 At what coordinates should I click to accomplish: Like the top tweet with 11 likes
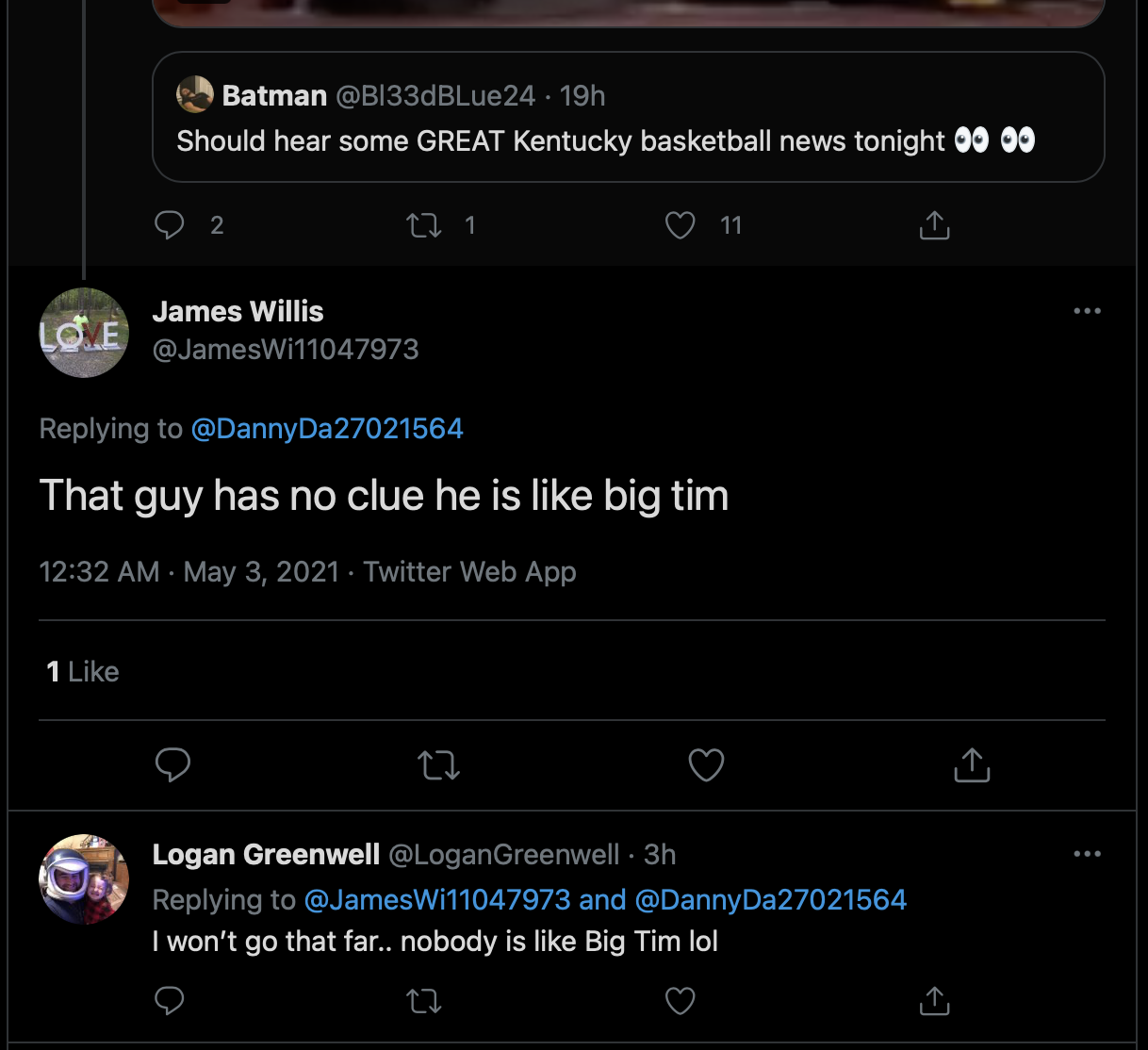pos(680,225)
